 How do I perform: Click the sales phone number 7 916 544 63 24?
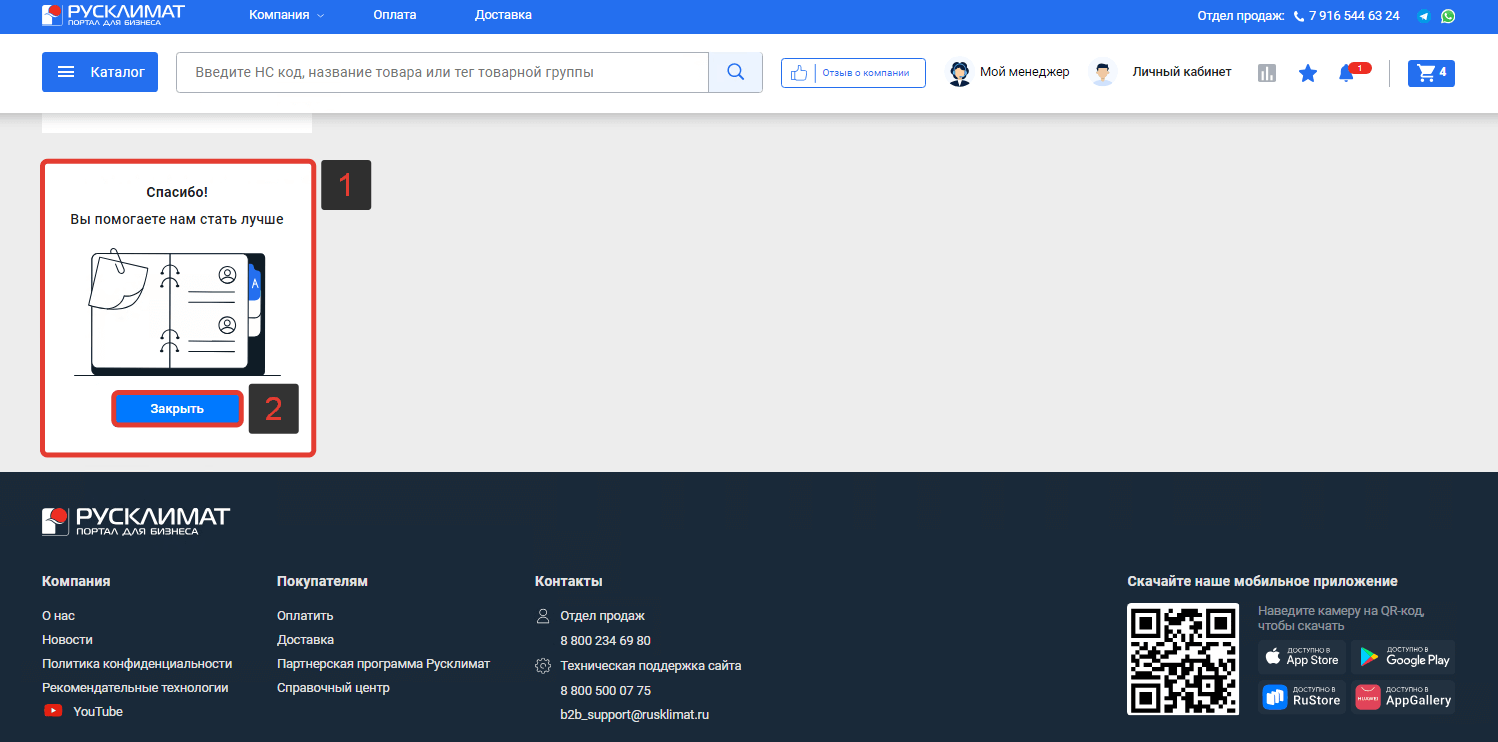coord(1354,16)
